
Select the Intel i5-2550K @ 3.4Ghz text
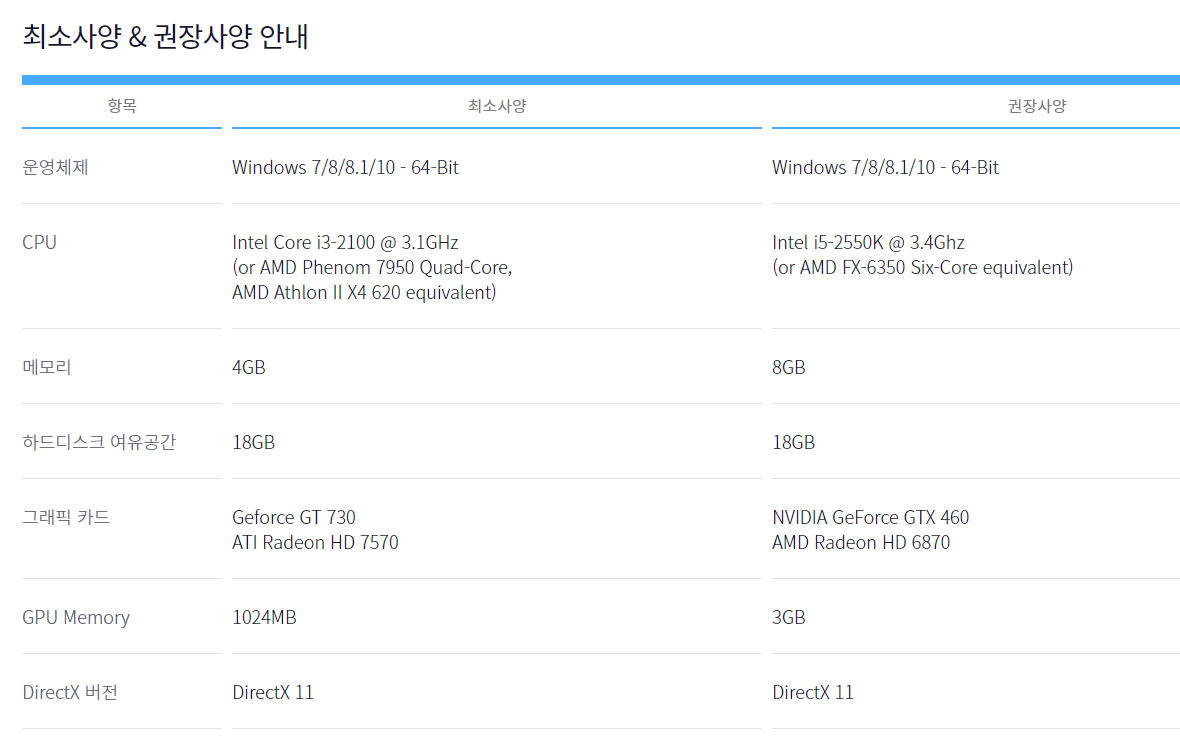coord(868,242)
